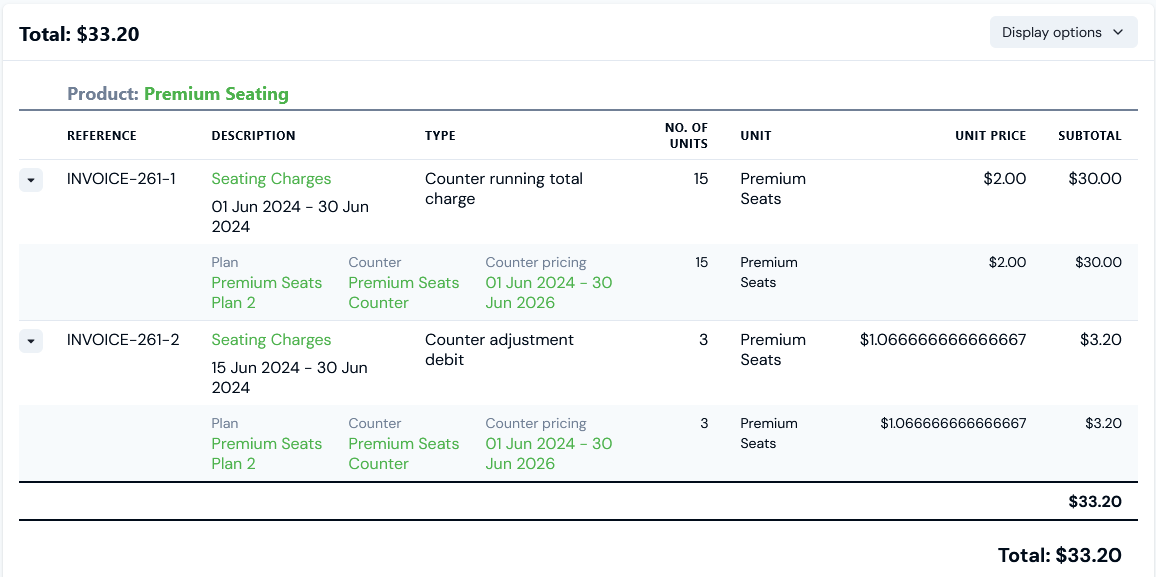Open Seating Charges link for INVOICE-261-1
Screen dimensions: 1156x577
point(271,179)
